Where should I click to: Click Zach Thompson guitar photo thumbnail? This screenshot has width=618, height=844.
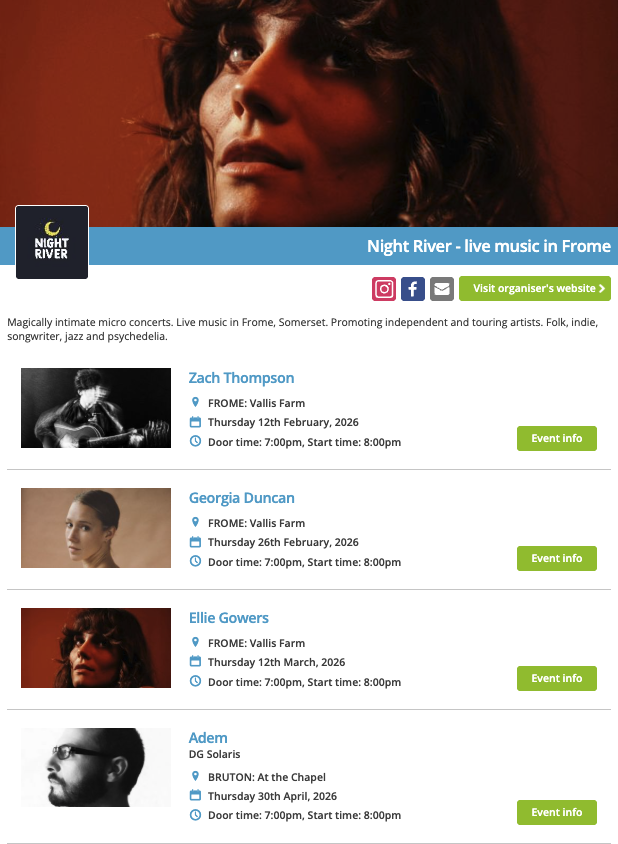point(96,408)
